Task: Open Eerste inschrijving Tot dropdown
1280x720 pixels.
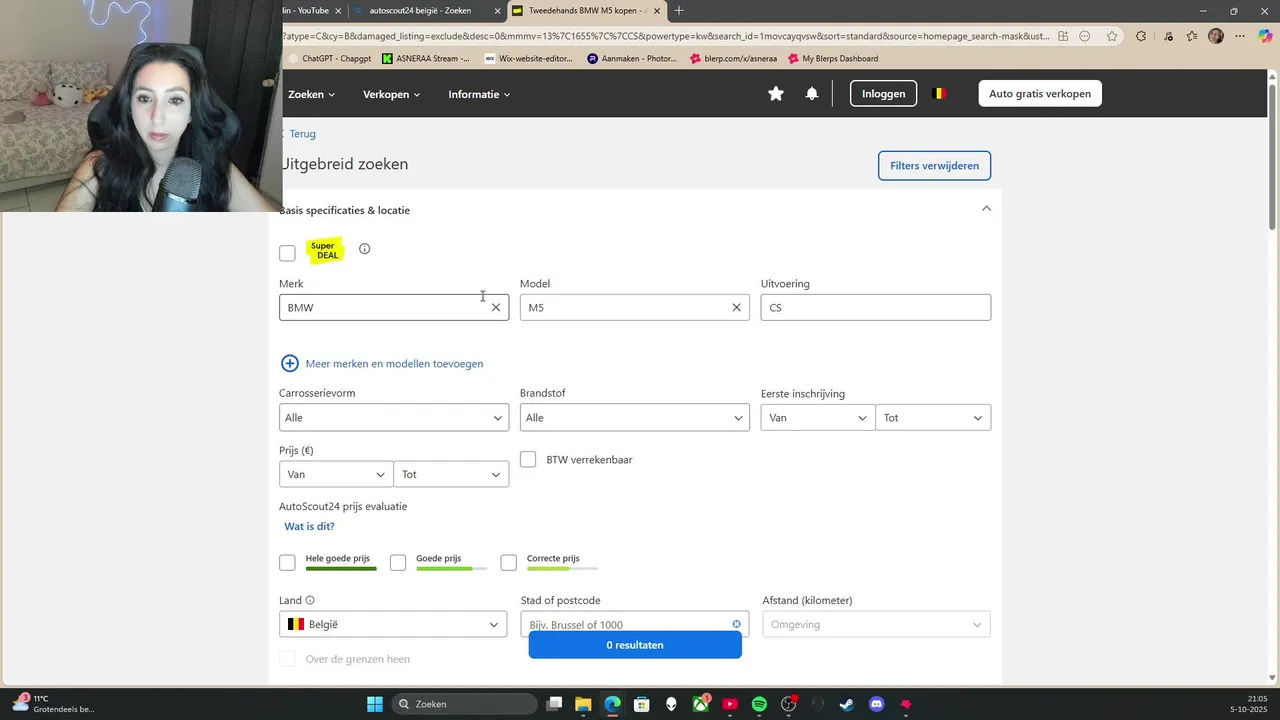Action: tap(933, 417)
